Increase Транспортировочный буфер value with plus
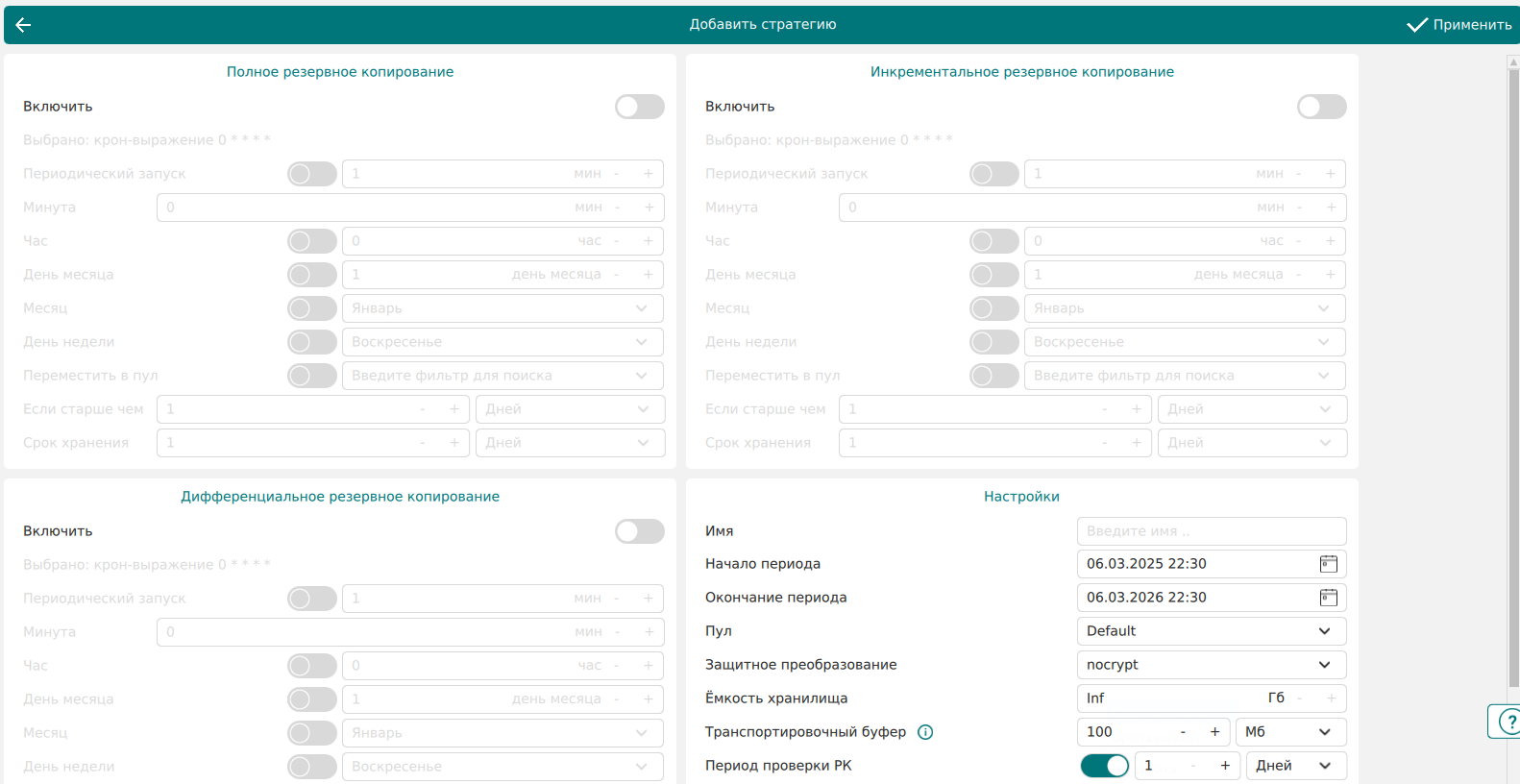The image size is (1520, 784). (x=1214, y=732)
